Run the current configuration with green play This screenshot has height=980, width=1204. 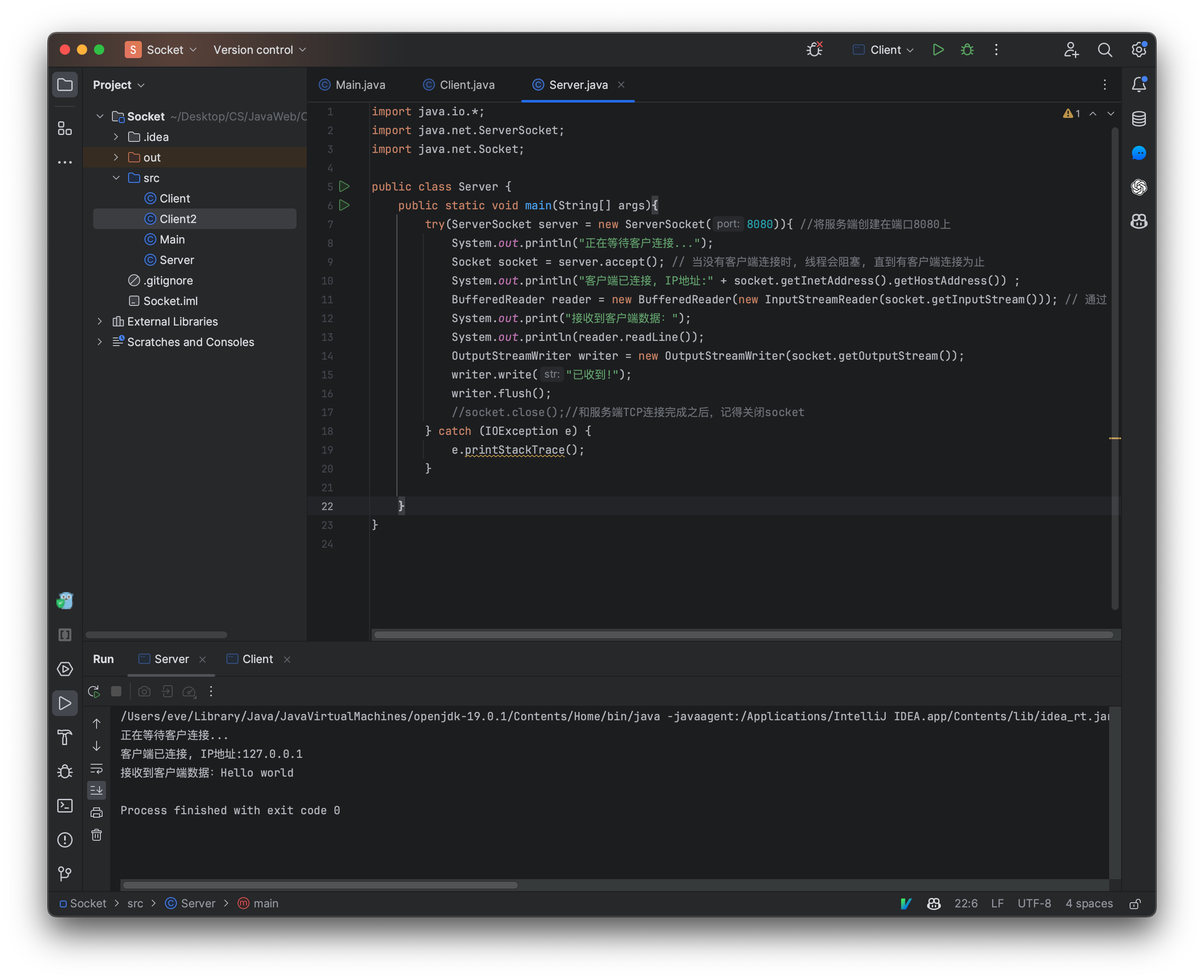937,50
